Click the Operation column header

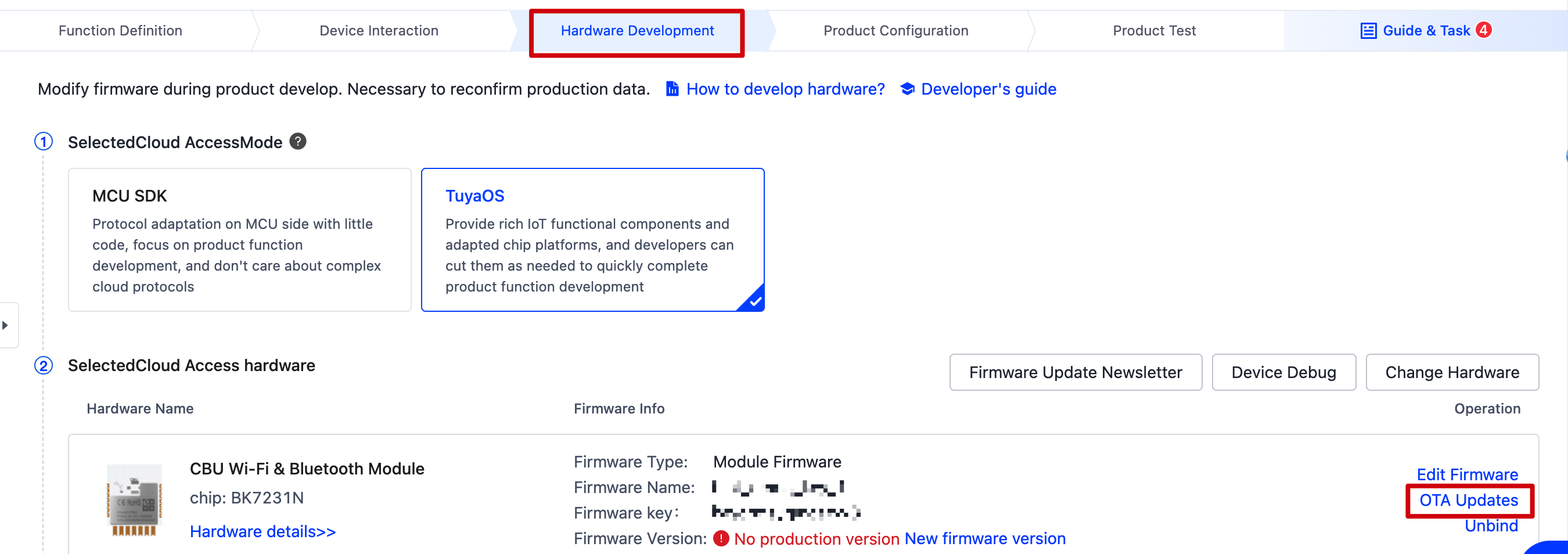tap(1487, 408)
